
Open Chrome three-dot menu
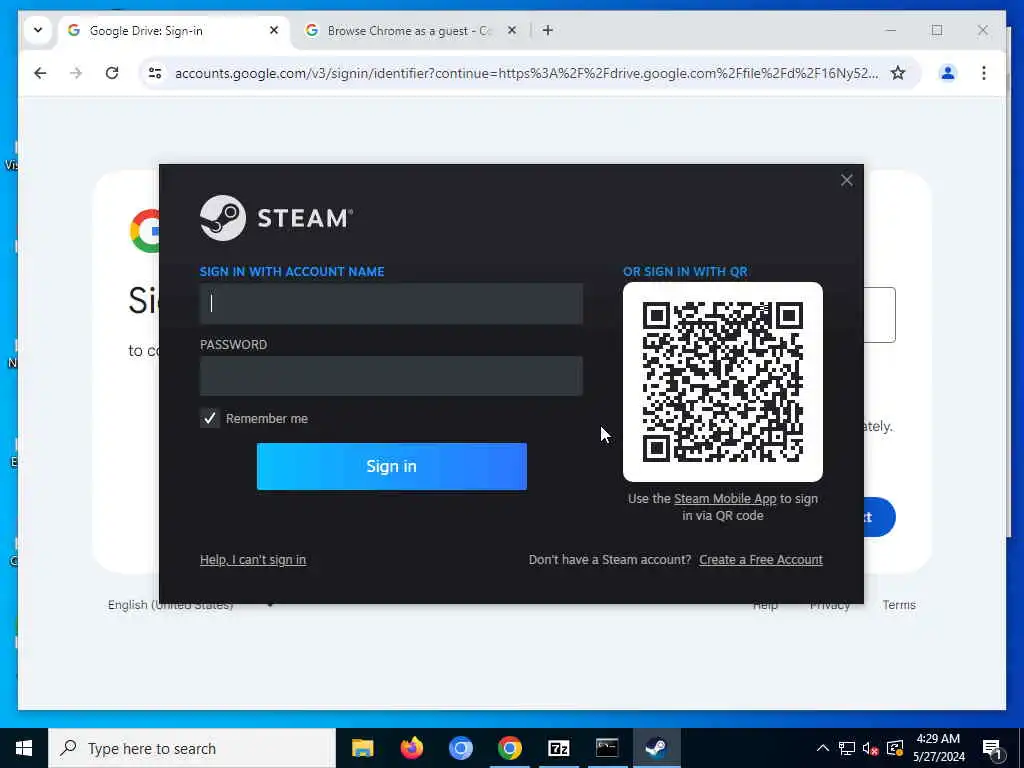click(x=984, y=73)
